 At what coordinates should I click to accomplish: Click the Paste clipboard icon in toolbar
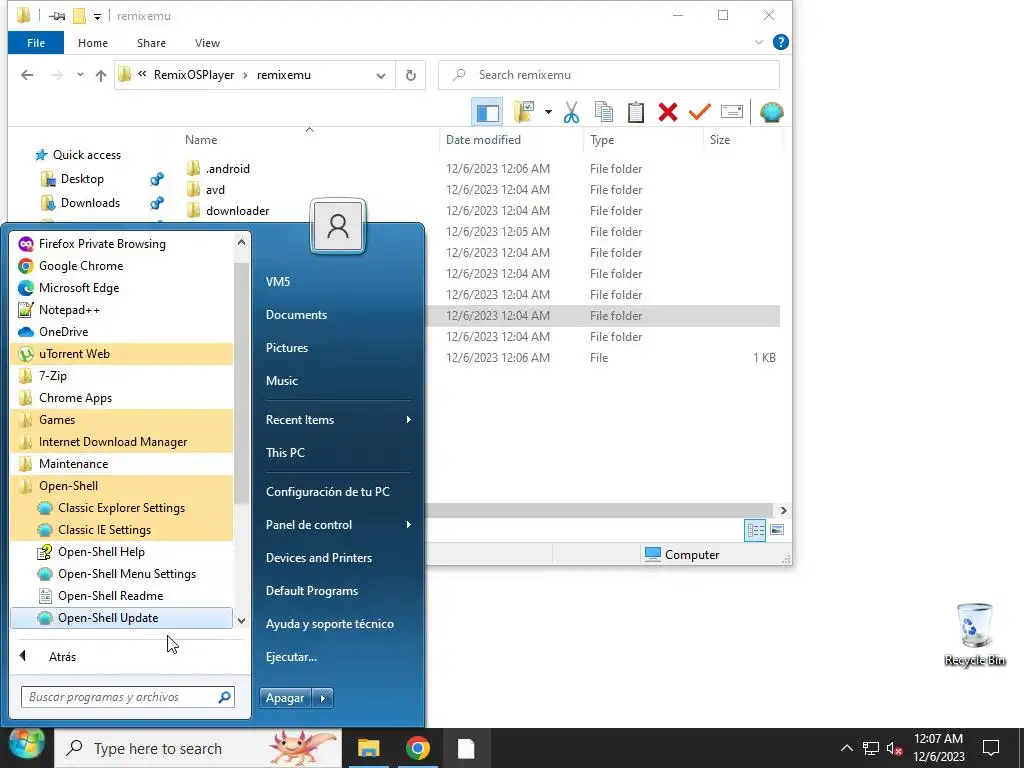[x=635, y=112]
